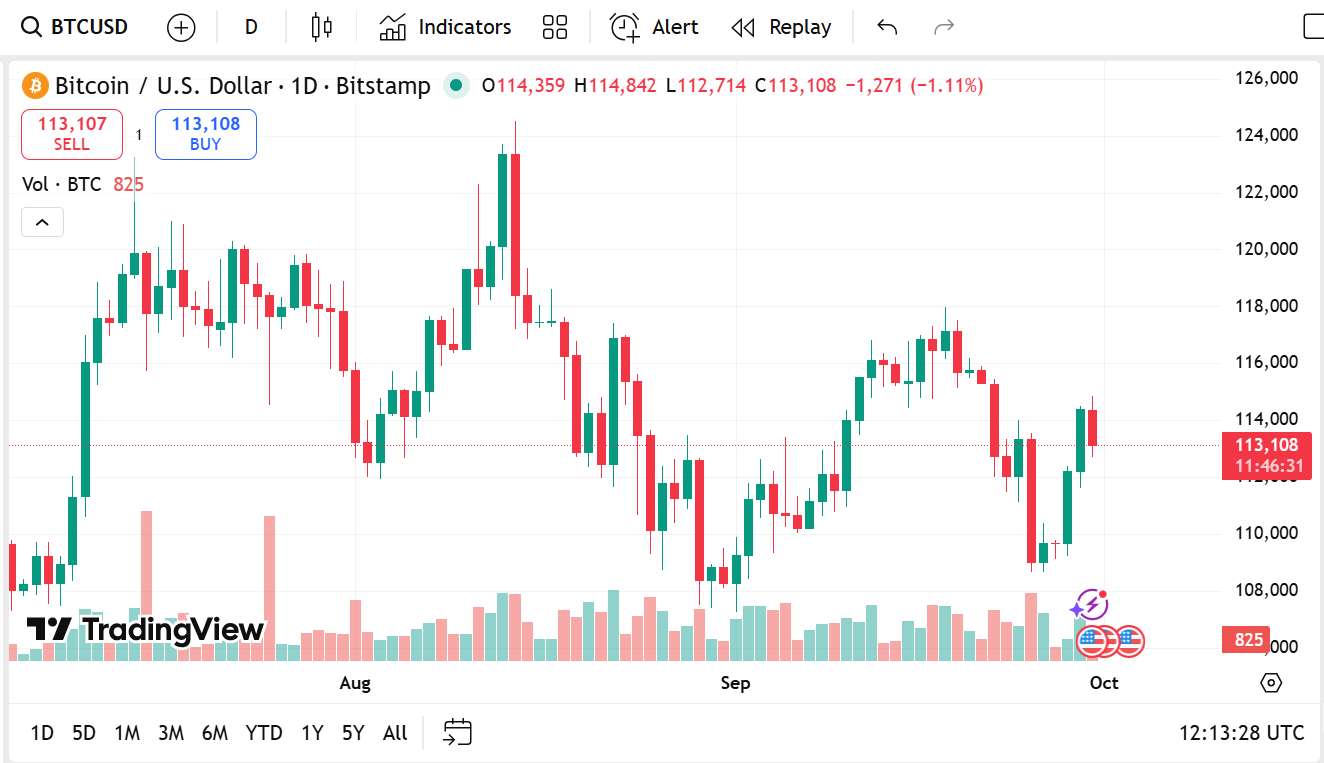The height and width of the screenshot is (763, 1324).
Task: Select the 1M time range
Action: pyautogui.click(x=127, y=733)
